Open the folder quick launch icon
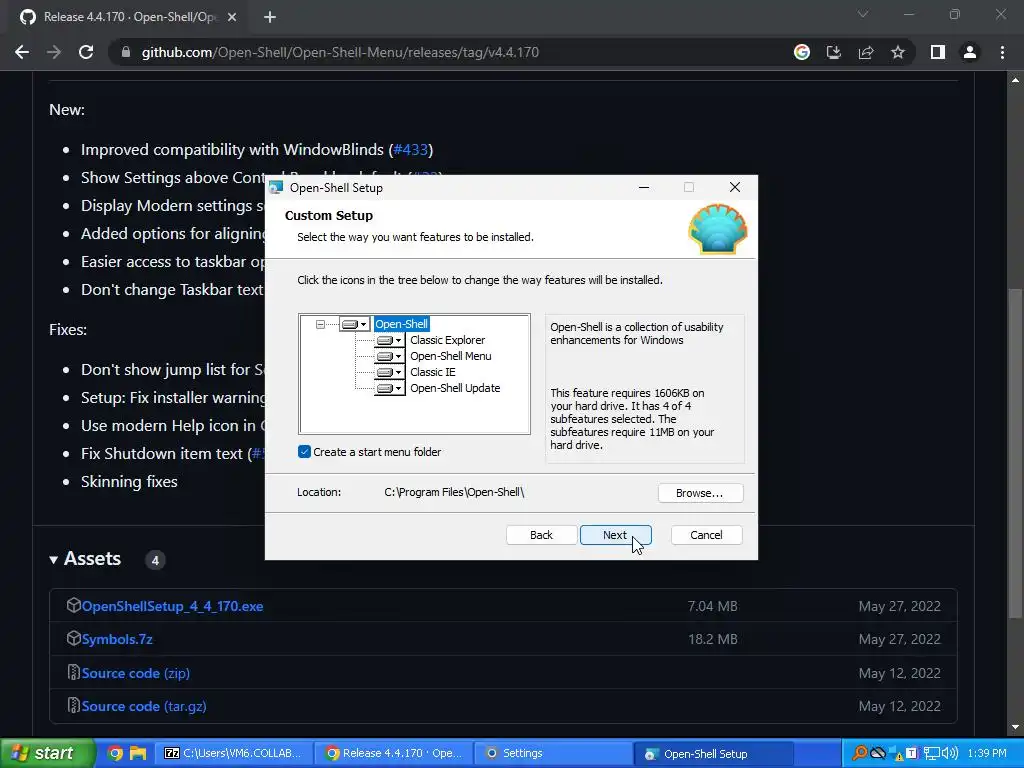 point(138,754)
